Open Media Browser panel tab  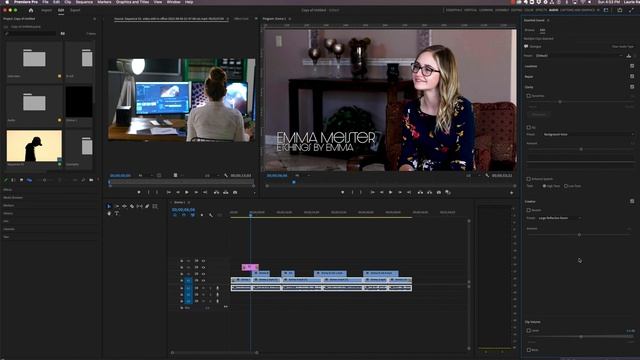(13, 198)
